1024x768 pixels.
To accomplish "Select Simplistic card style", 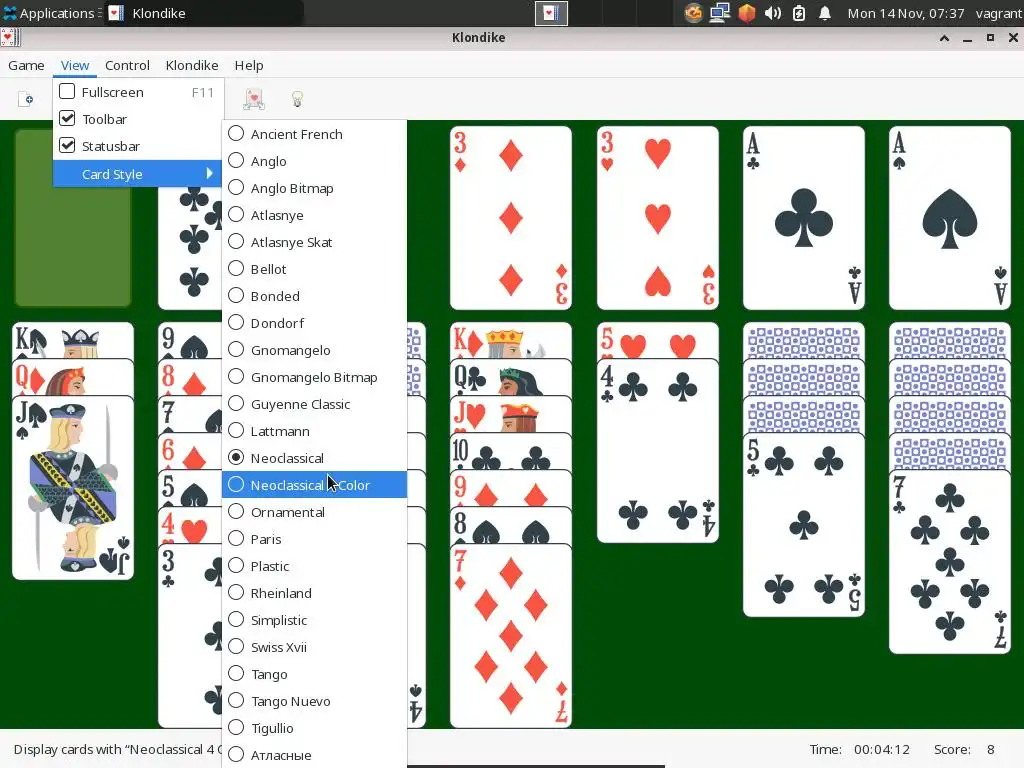I will click(x=314, y=620).
